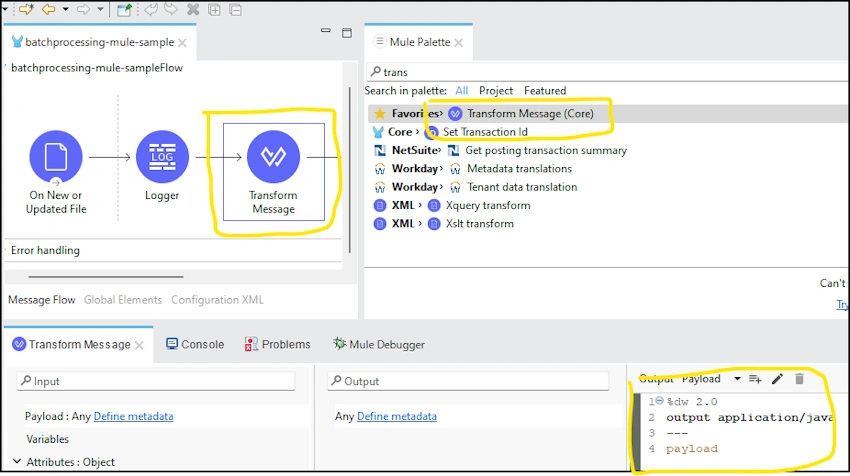Select the Transform Message properties tab

point(79,344)
